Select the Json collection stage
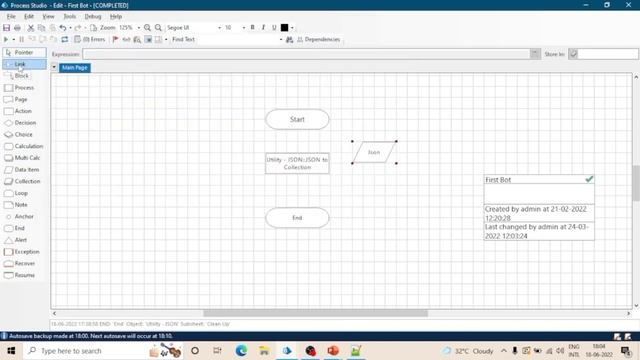Viewport: 640px width, 360px height. pyautogui.click(x=374, y=152)
